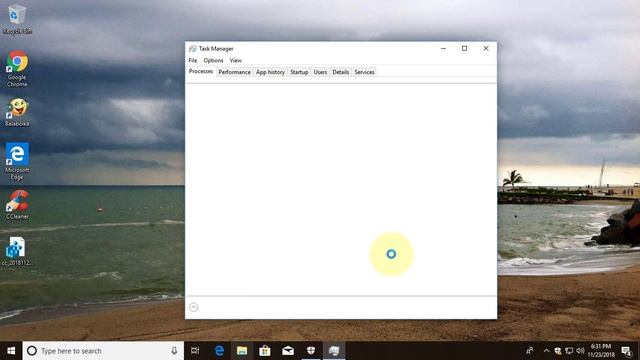Click the Task Manager taskbar button
640x360 pixels.
coord(334,351)
